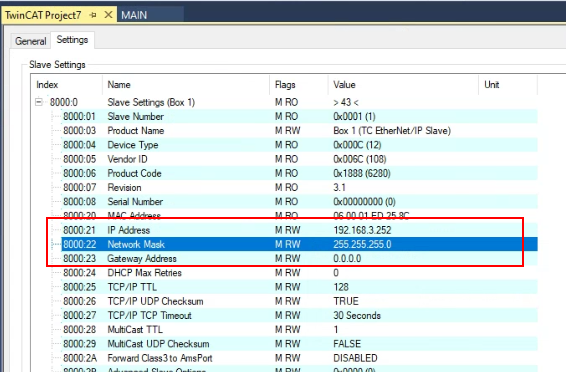The image size is (566, 372).
Task: Click the AmsPort forwarding value DISABLED
Action: 355,358
